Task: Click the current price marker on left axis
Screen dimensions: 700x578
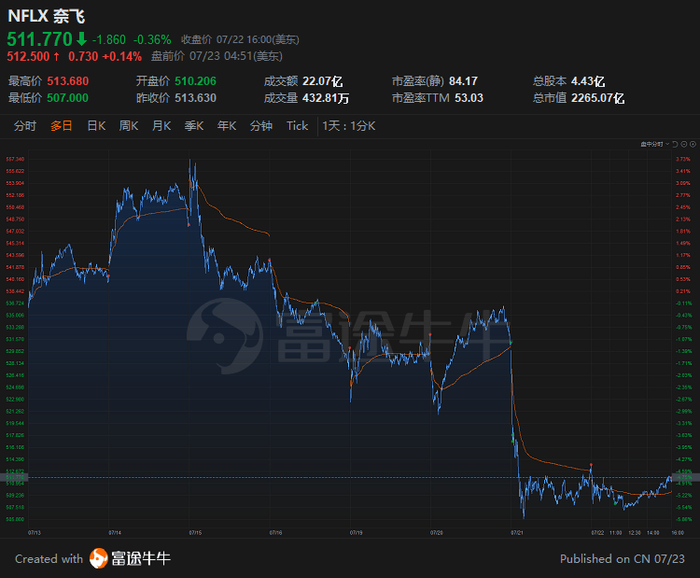Action: click(x=14, y=478)
